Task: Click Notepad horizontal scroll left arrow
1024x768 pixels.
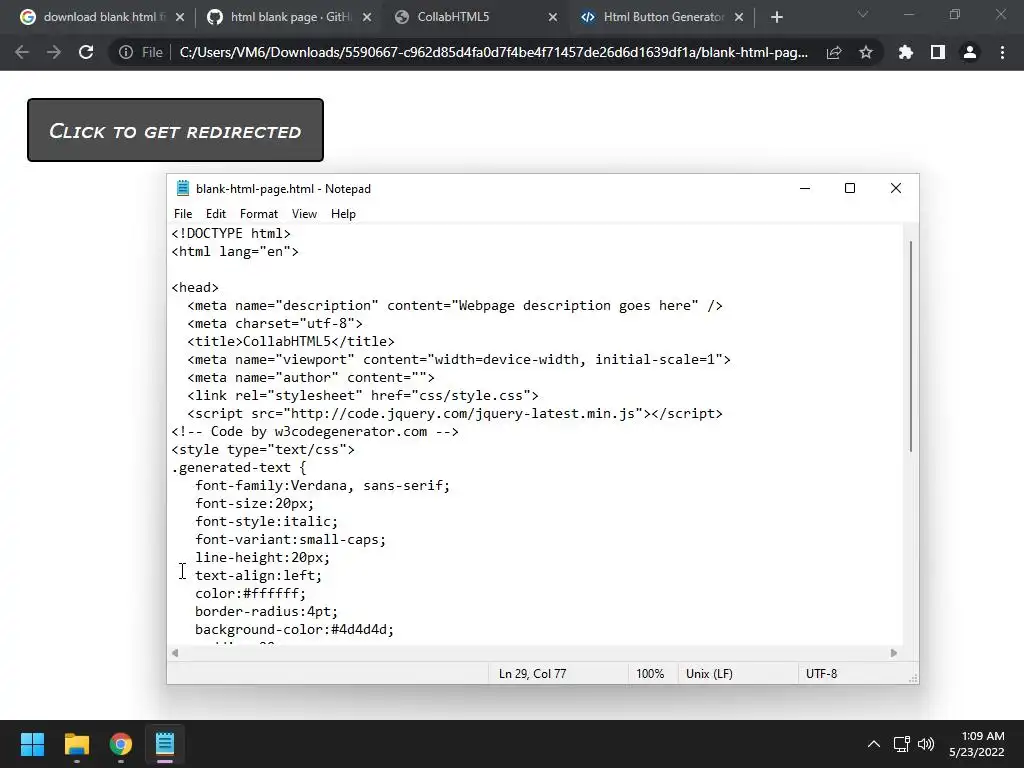Action: pos(175,652)
